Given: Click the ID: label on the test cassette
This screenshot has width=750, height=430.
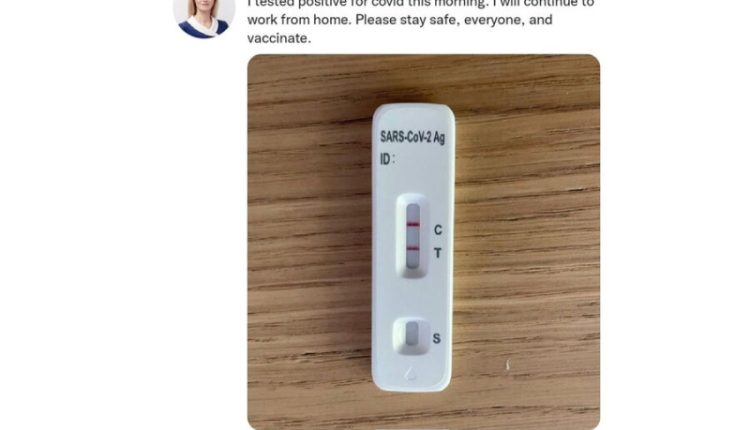Looking at the screenshot, I should [x=387, y=159].
